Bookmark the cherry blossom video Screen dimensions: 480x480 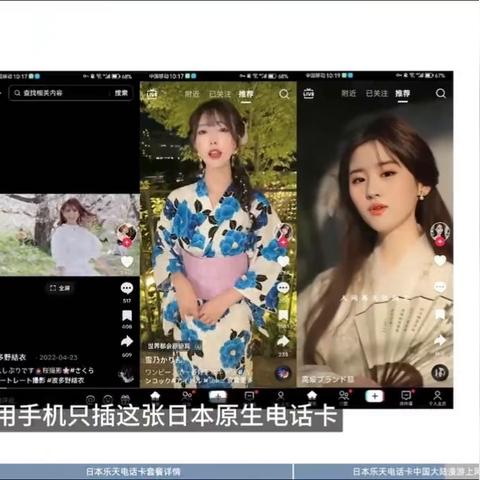click(x=127, y=315)
